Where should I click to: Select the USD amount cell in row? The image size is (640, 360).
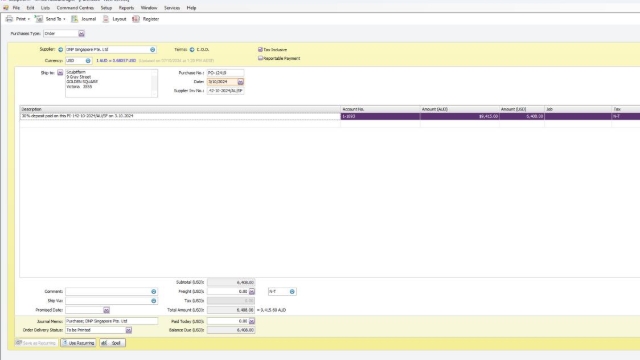(522, 116)
